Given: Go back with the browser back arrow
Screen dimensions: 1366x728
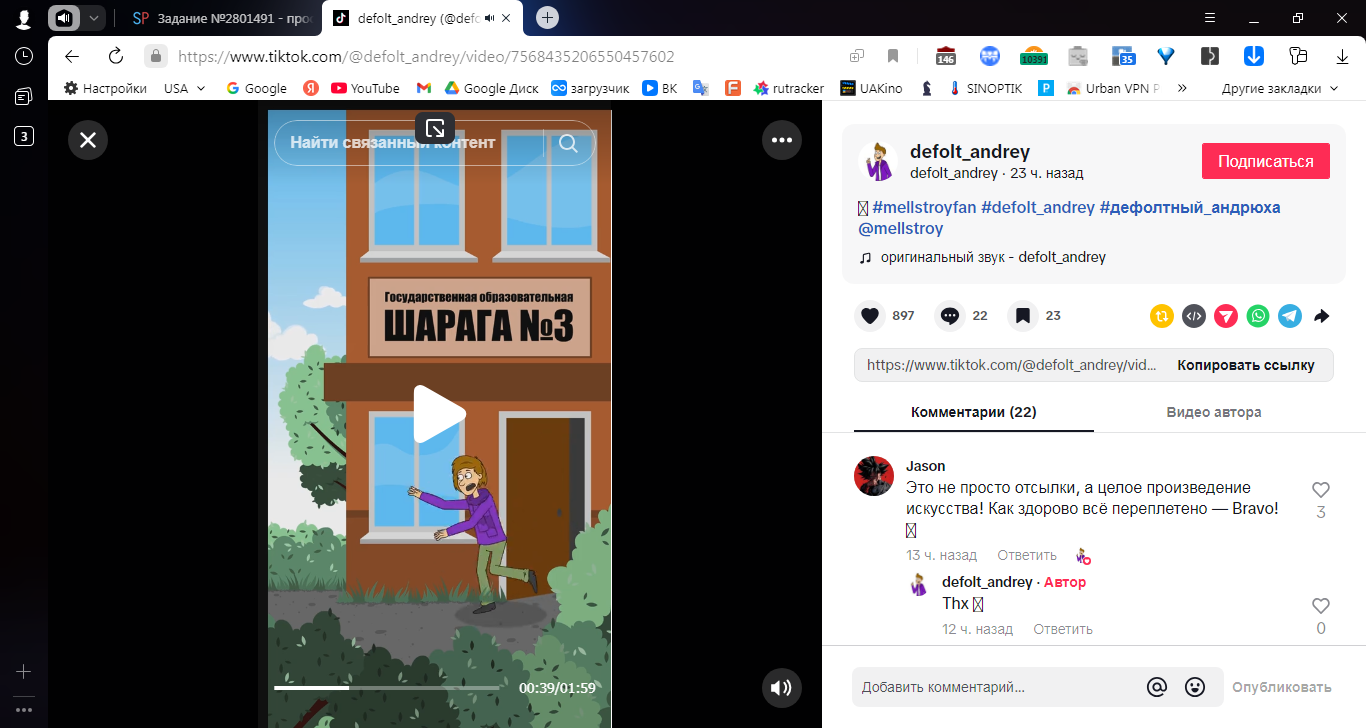Looking at the screenshot, I should pos(71,56).
